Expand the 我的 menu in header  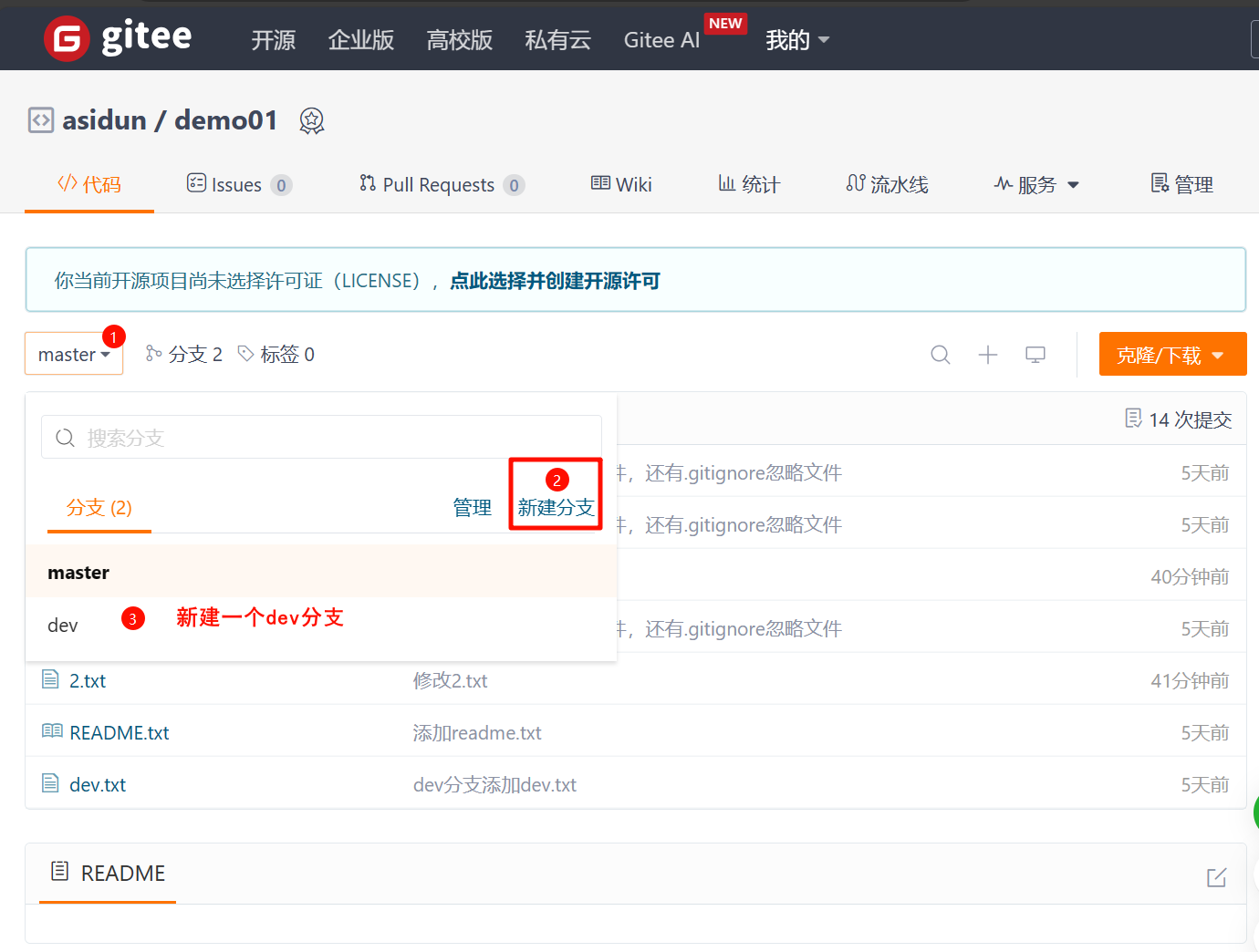(x=797, y=40)
